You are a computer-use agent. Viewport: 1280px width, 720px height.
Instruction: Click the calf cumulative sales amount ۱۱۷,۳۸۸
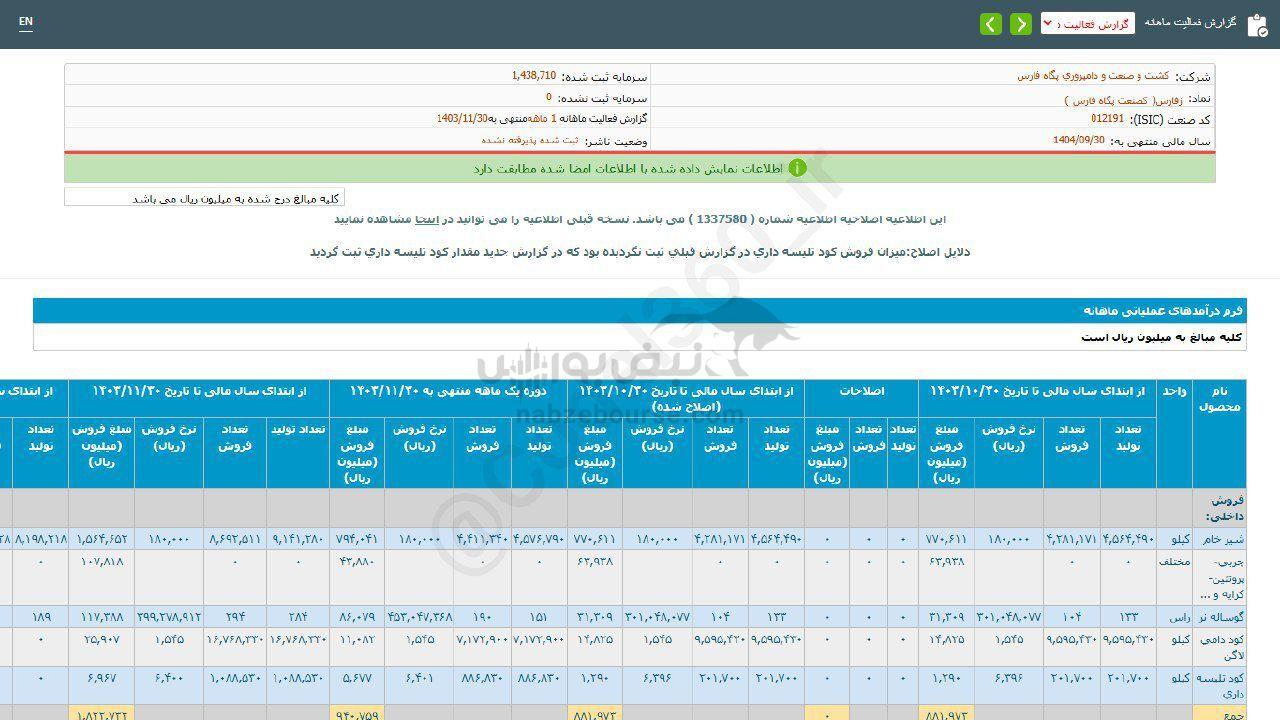100,617
